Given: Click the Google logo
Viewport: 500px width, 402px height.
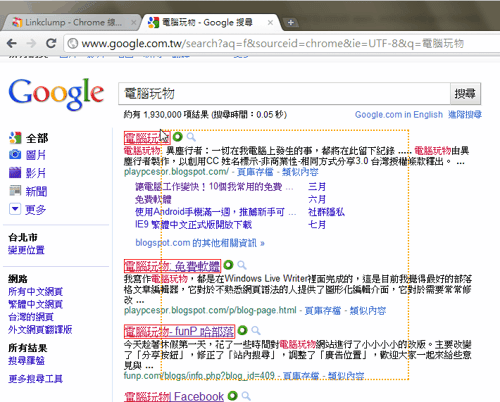Looking at the screenshot, I should (x=56, y=94).
